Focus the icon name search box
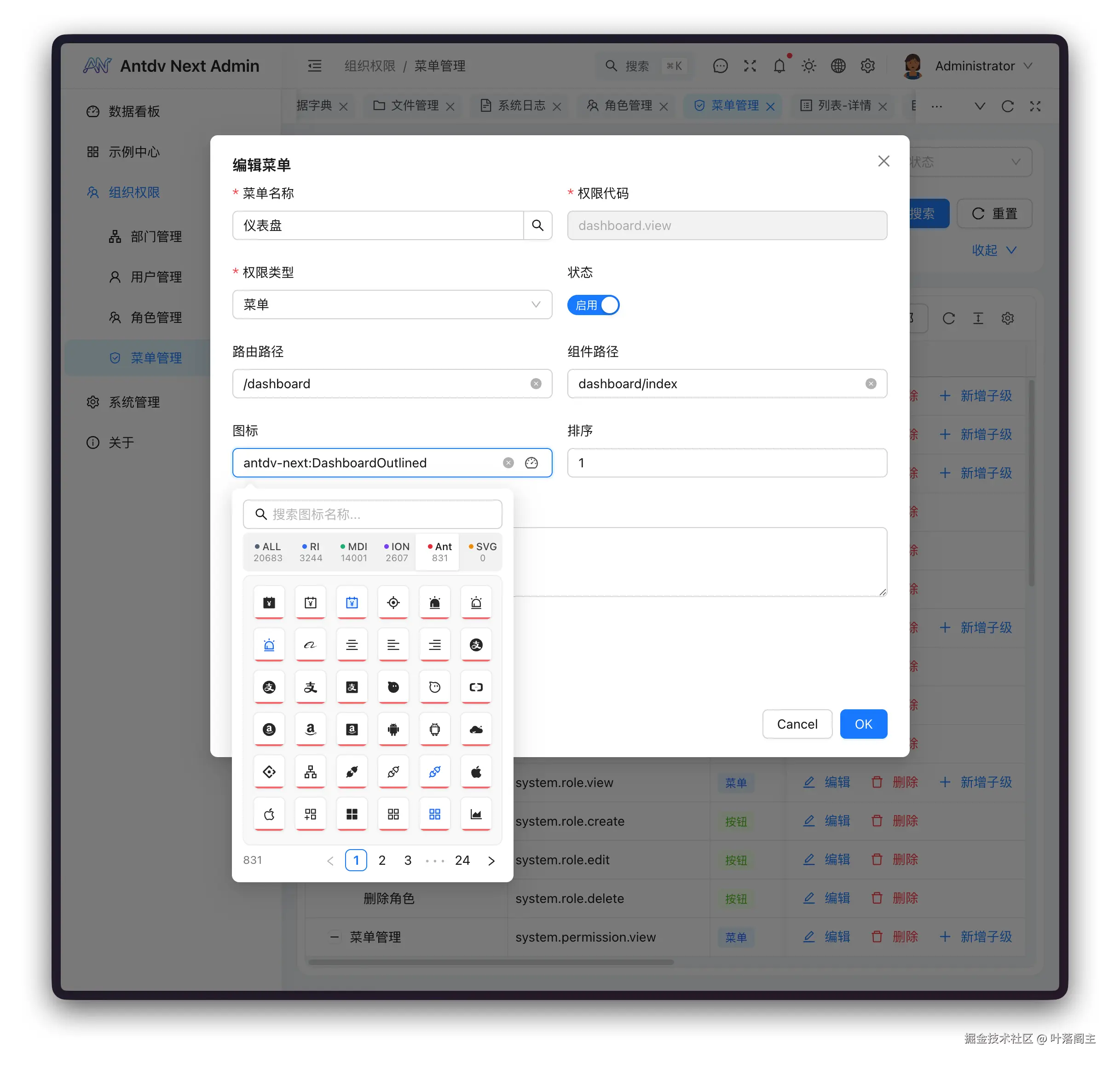Image resolution: width=1120 pixels, height=1069 pixels. (373, 515)
